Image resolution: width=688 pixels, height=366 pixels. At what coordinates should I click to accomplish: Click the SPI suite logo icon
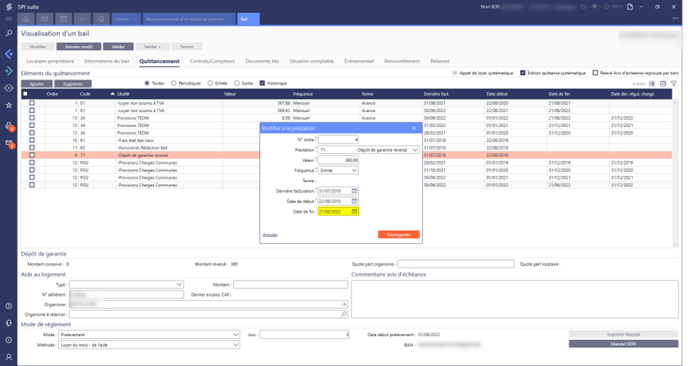click(x=8, y=7)
